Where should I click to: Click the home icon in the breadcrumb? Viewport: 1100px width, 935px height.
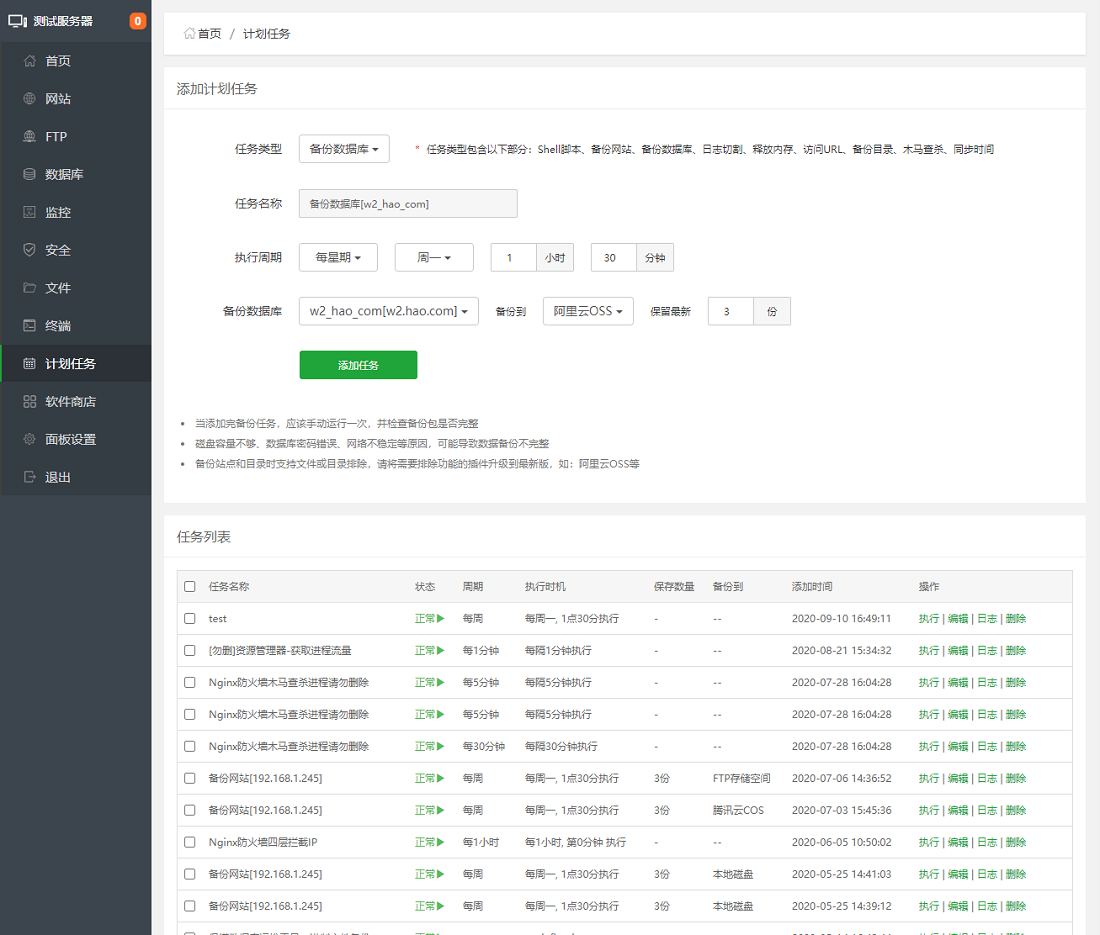point(189,34)
